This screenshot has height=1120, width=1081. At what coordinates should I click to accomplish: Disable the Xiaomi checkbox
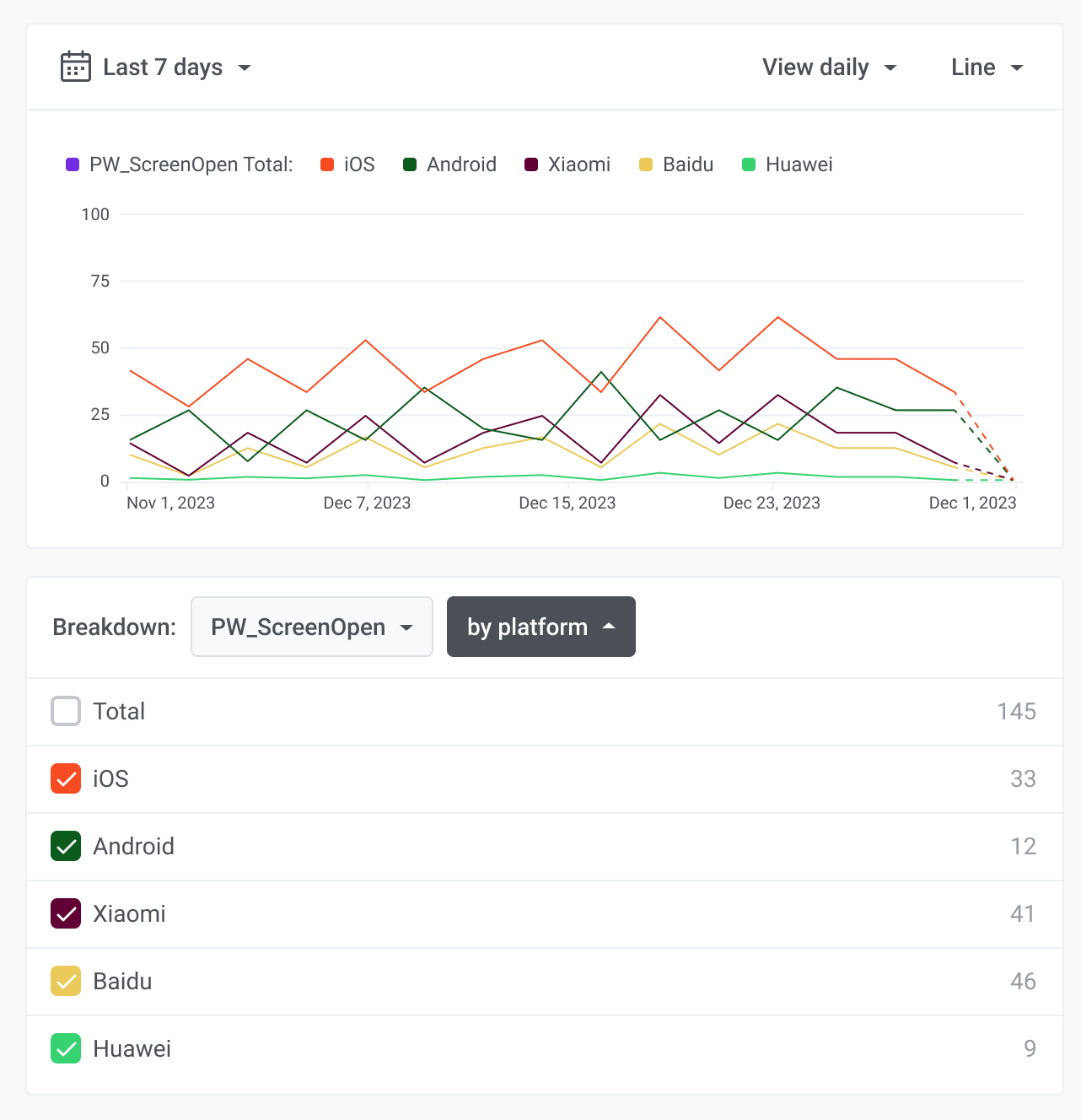click(66, 913)
